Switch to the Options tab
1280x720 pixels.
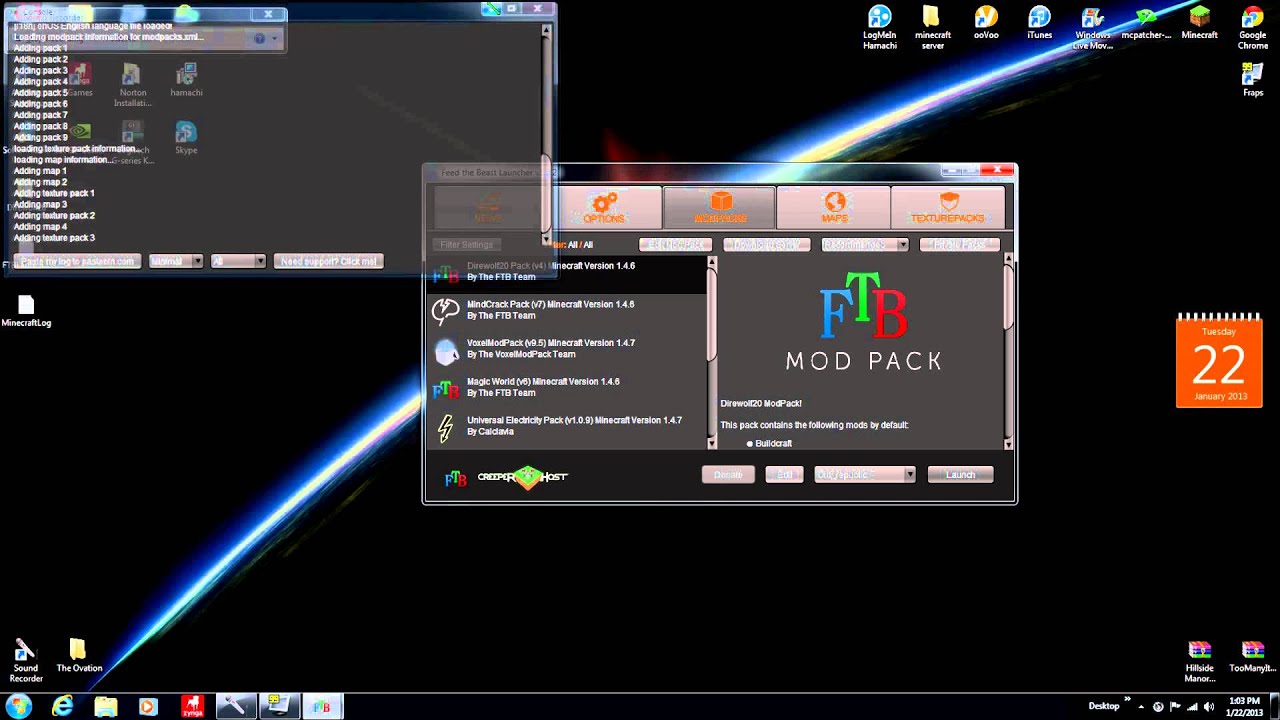pos(604,207)
